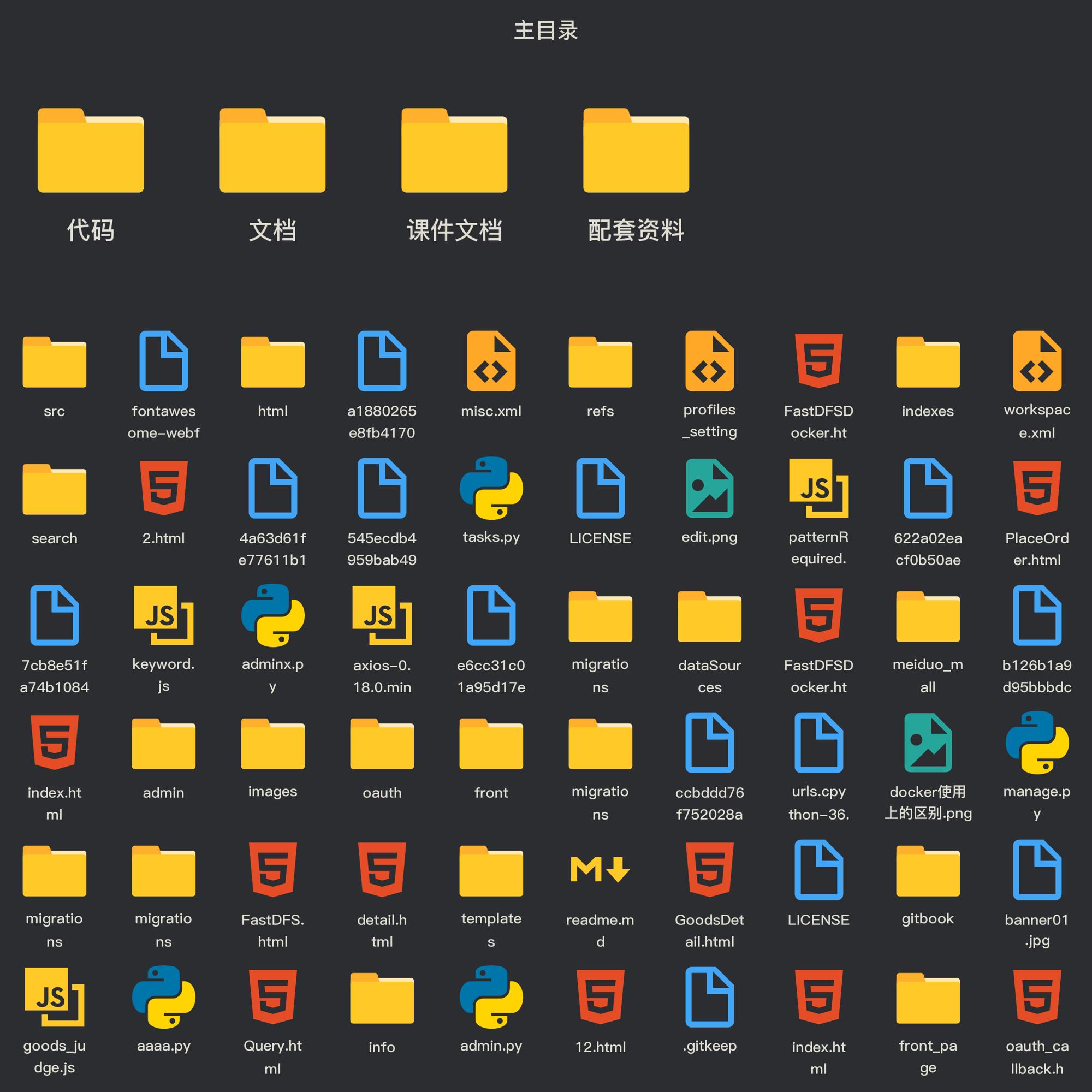Open the front folder
Viewport: 1092px width, 1092px height.
pyautogui.click(x=491, y=743)
